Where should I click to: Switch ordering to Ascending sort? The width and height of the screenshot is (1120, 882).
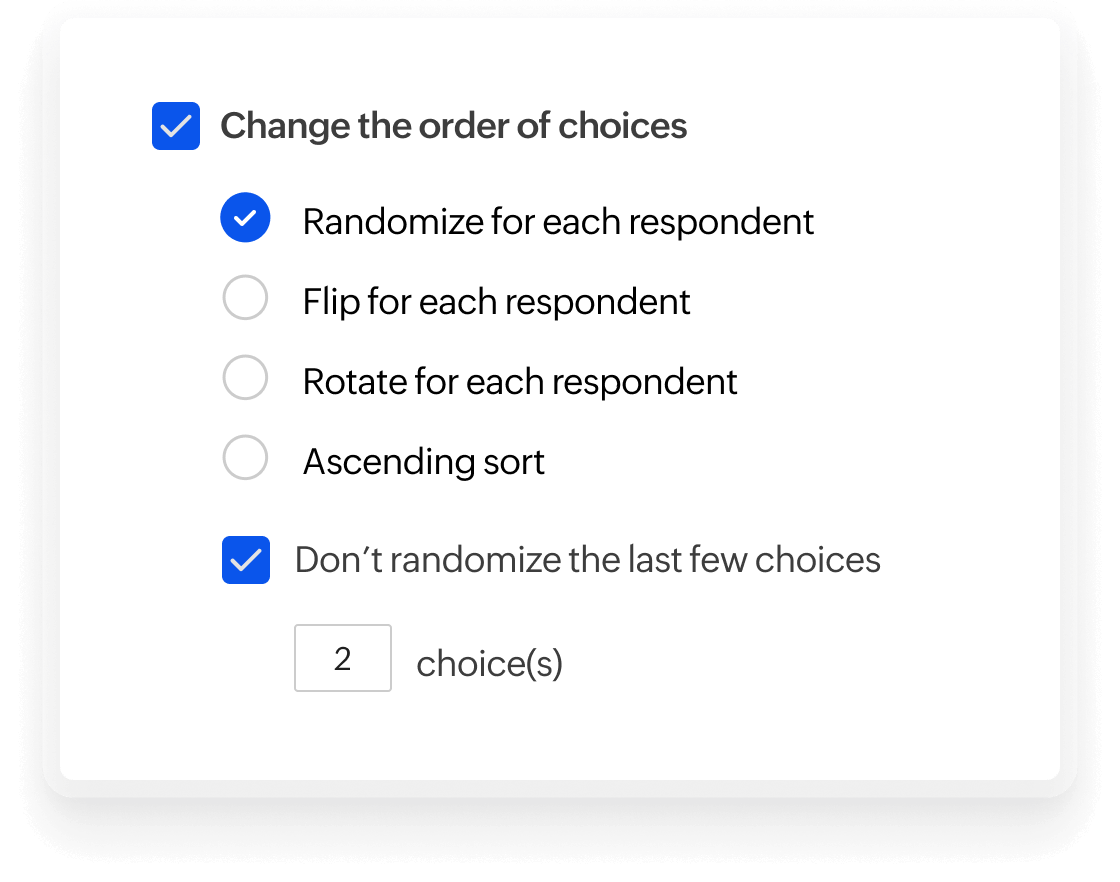(x=245, y=458)
